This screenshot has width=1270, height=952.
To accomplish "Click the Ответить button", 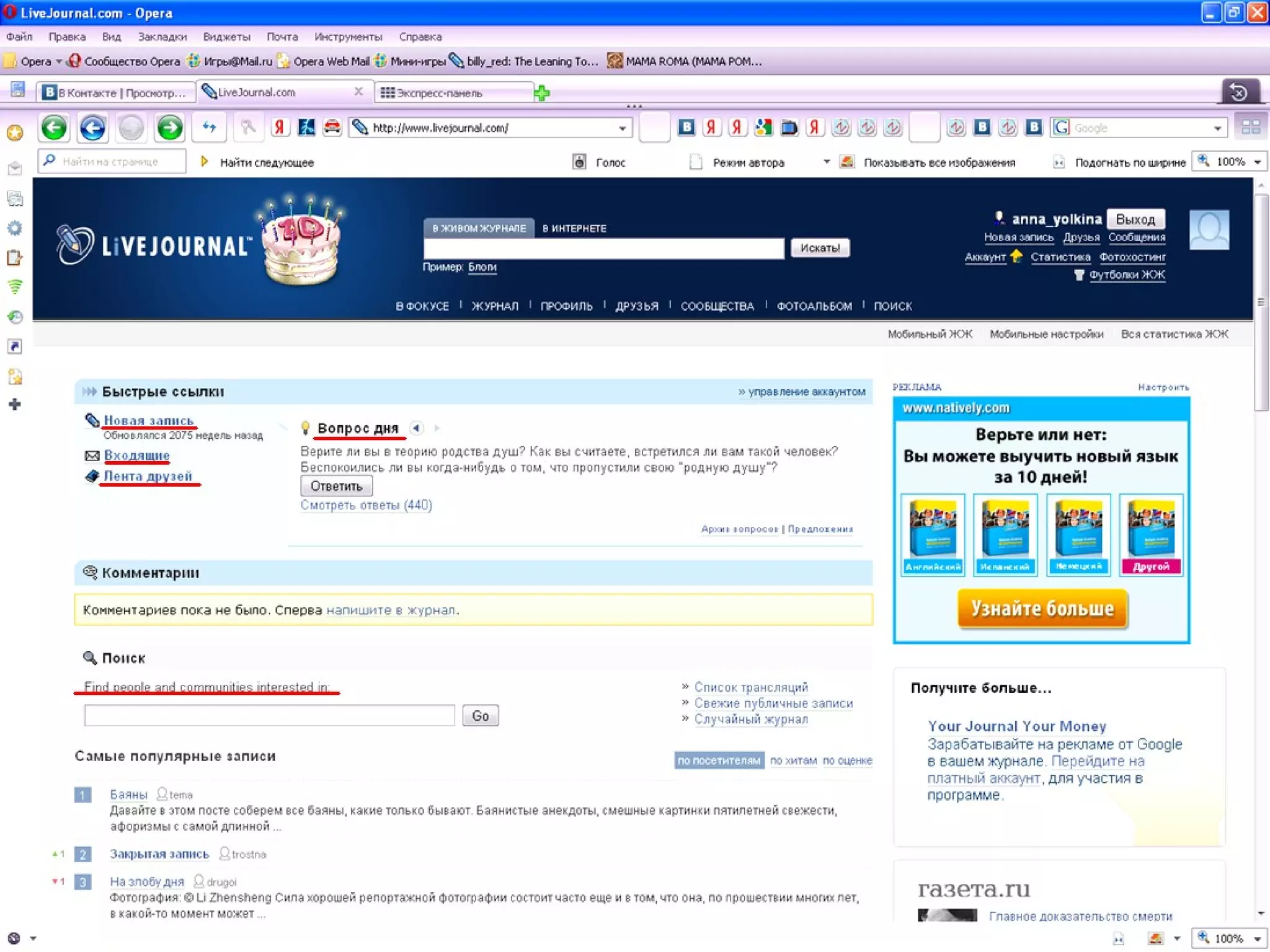I will [336, 486].
